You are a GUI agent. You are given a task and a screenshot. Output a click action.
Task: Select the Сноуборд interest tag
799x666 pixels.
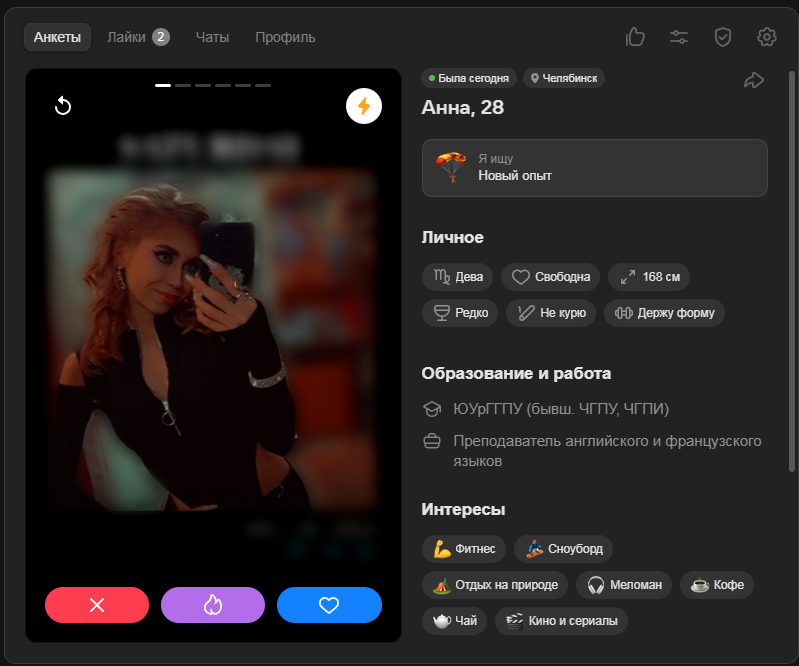pyautogui.click(x=564, y=549)
